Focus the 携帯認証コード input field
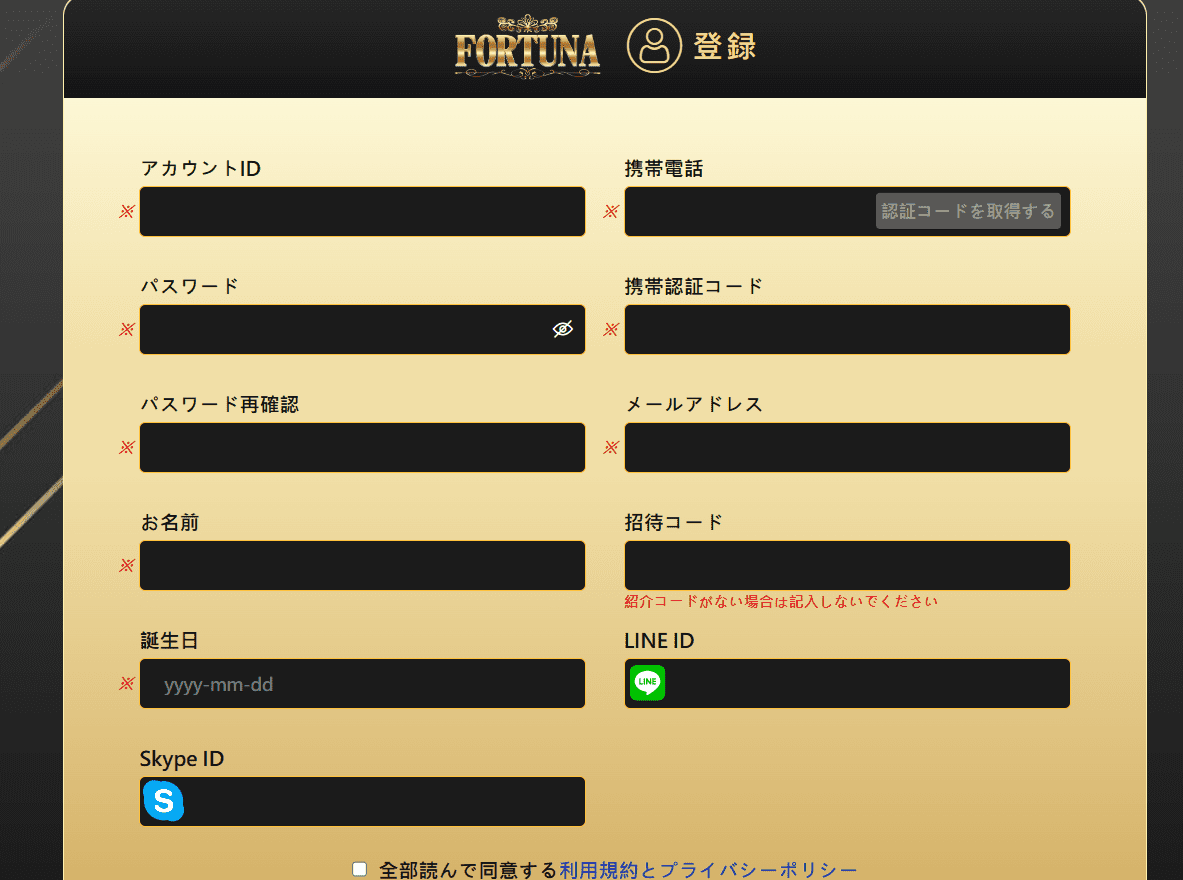1183x880 pixels. [847, 329]
